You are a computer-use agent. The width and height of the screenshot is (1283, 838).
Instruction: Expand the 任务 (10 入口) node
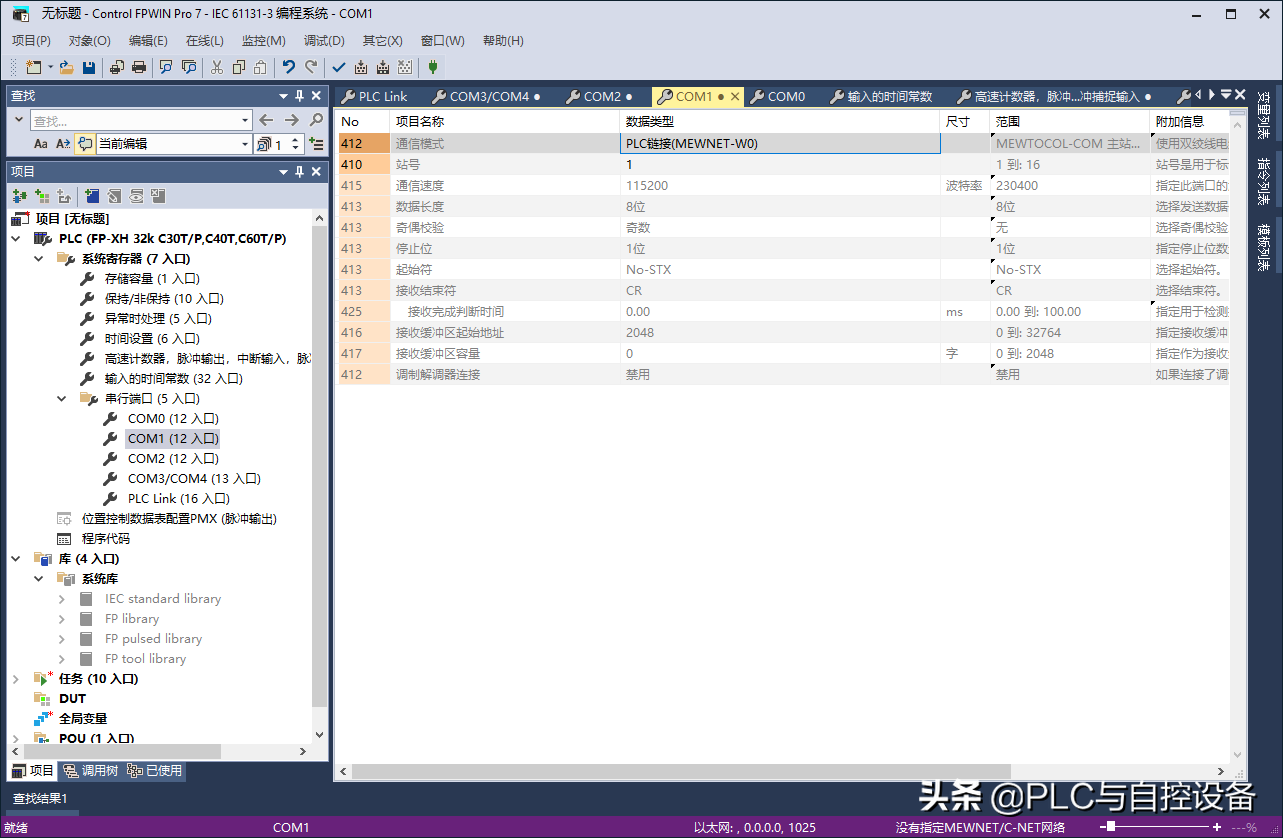pyautogui.click(x=16, y=679)
